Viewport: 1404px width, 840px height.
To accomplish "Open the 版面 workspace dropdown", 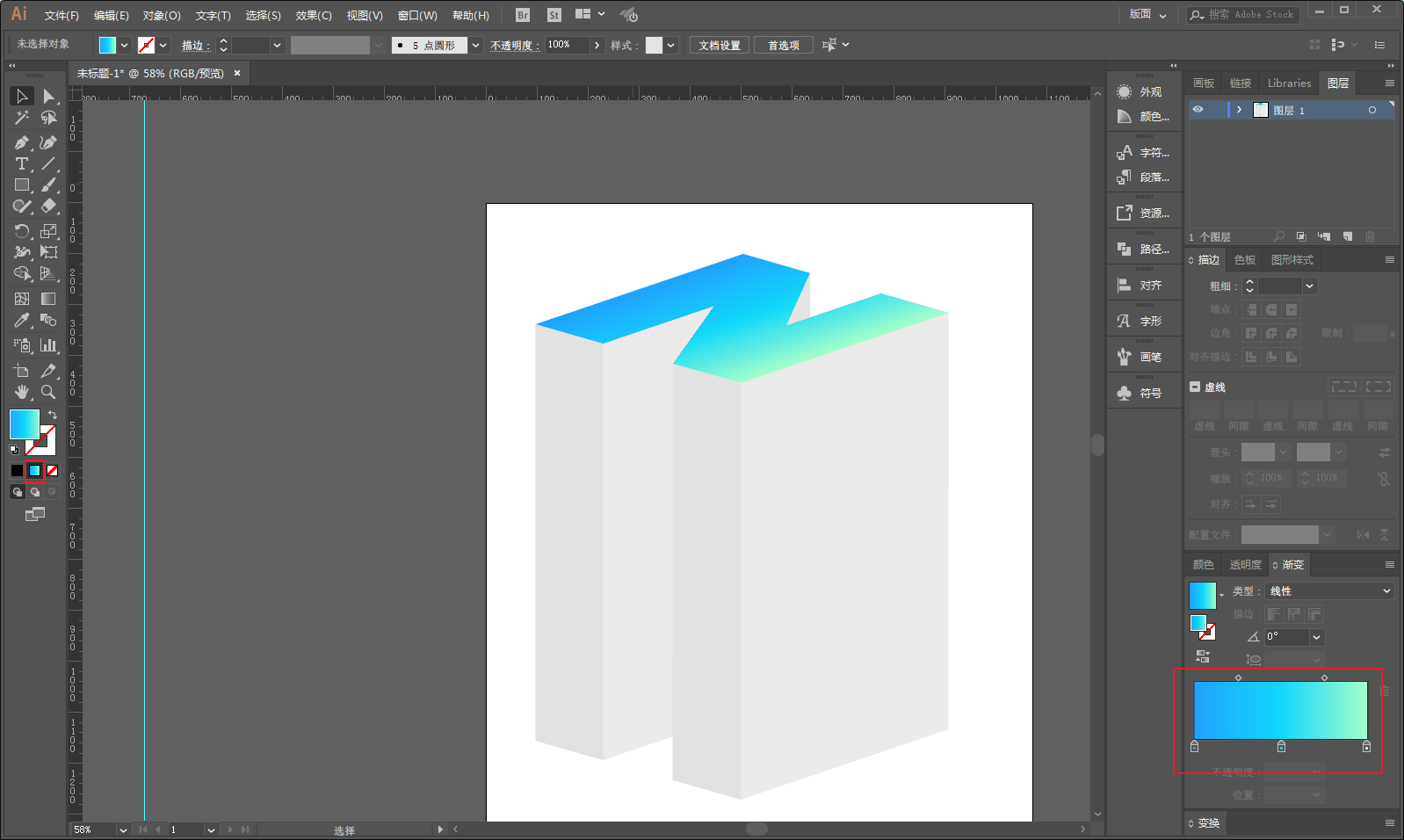I will (x=1147, y=14).
